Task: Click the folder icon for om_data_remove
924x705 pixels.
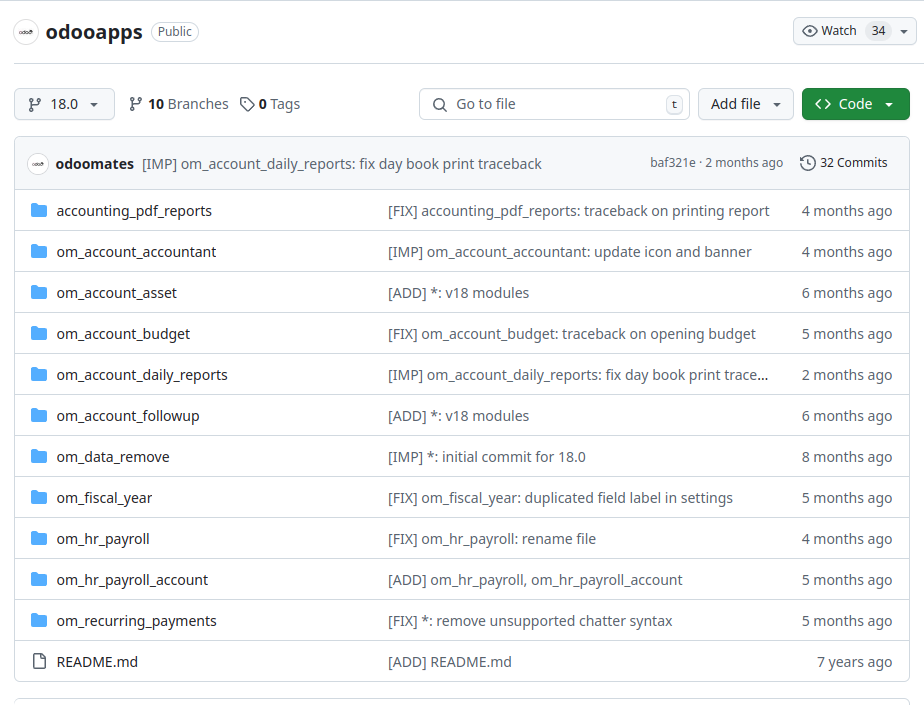Action: [x=39, y=456]
